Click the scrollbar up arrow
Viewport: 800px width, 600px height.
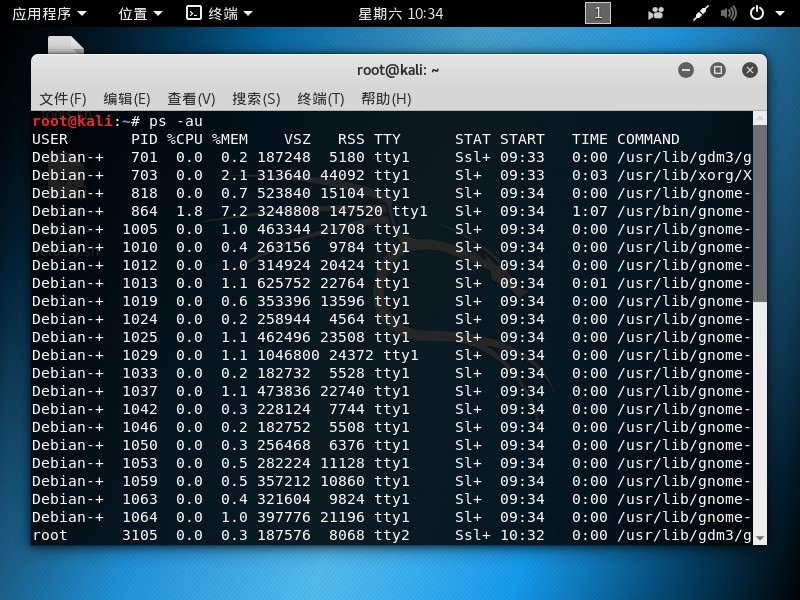click(x=760, y=118)
